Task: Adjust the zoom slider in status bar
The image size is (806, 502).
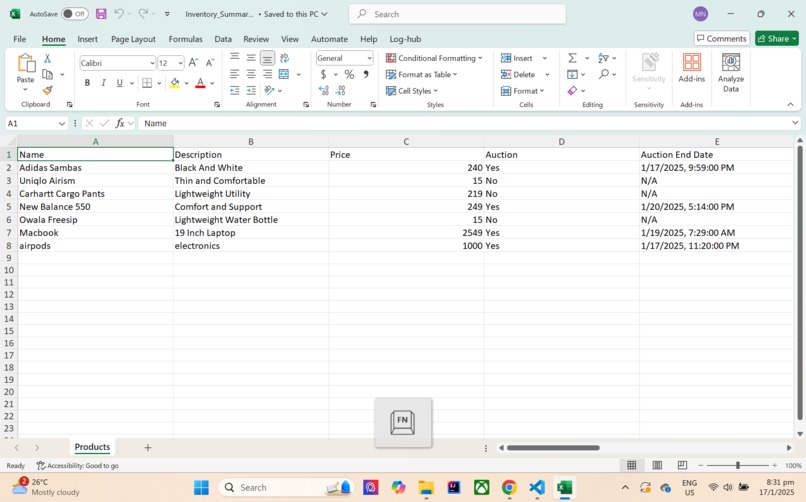Action: 738,465
